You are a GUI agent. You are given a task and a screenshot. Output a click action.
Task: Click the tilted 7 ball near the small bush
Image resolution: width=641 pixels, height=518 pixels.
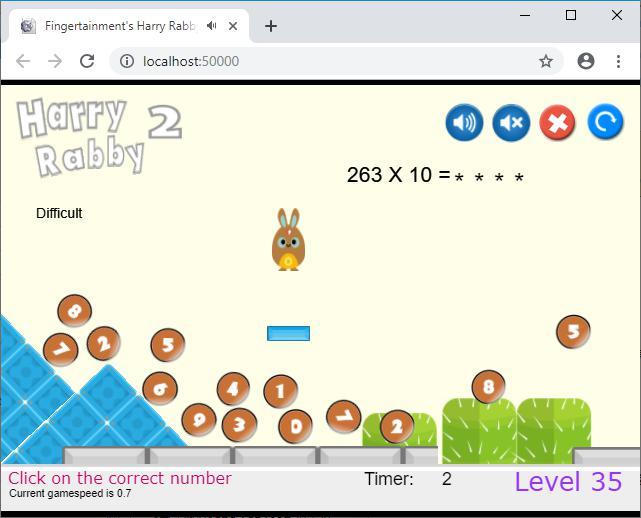(344, 417)
